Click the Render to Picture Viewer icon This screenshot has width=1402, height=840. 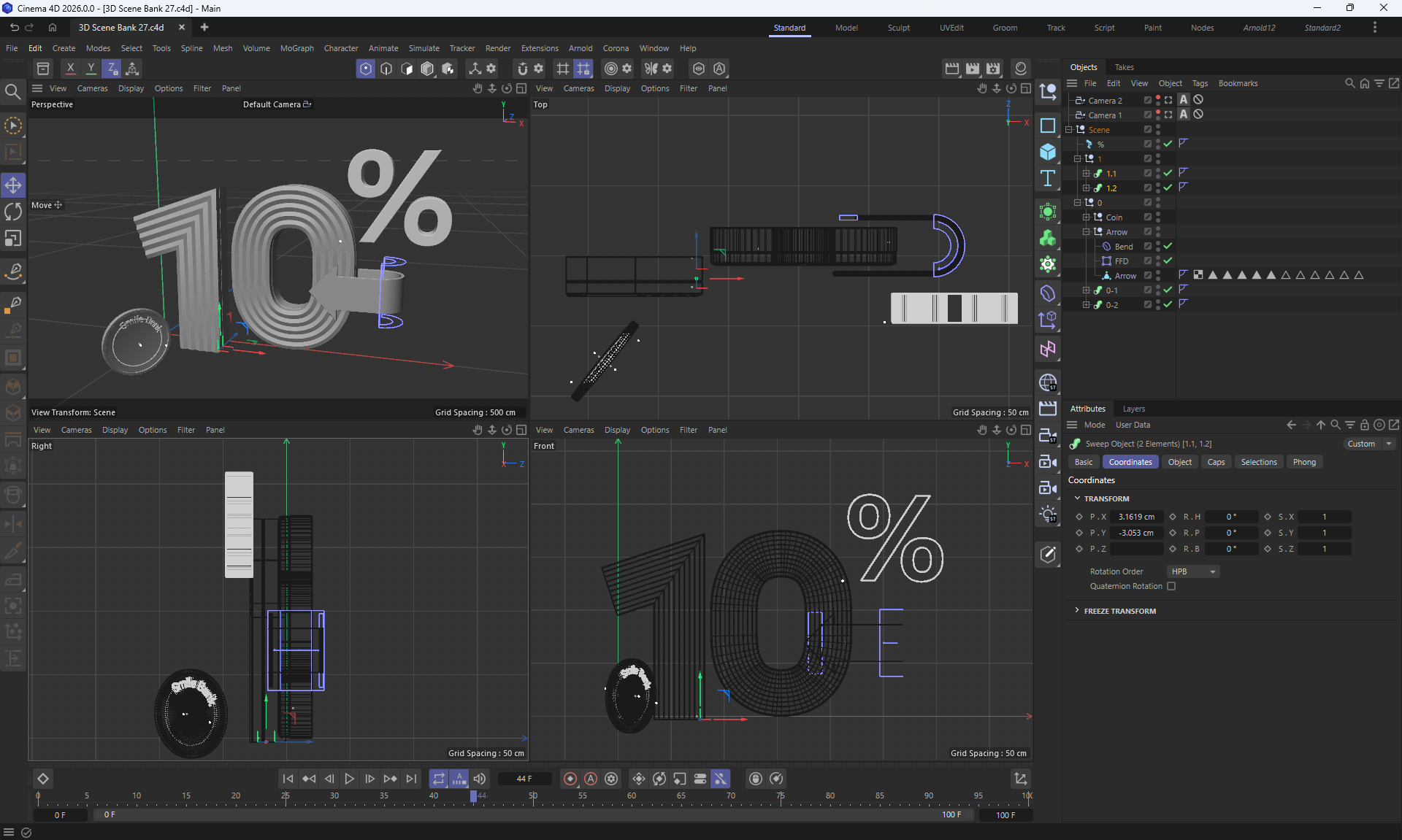click(x=973, y=69)
